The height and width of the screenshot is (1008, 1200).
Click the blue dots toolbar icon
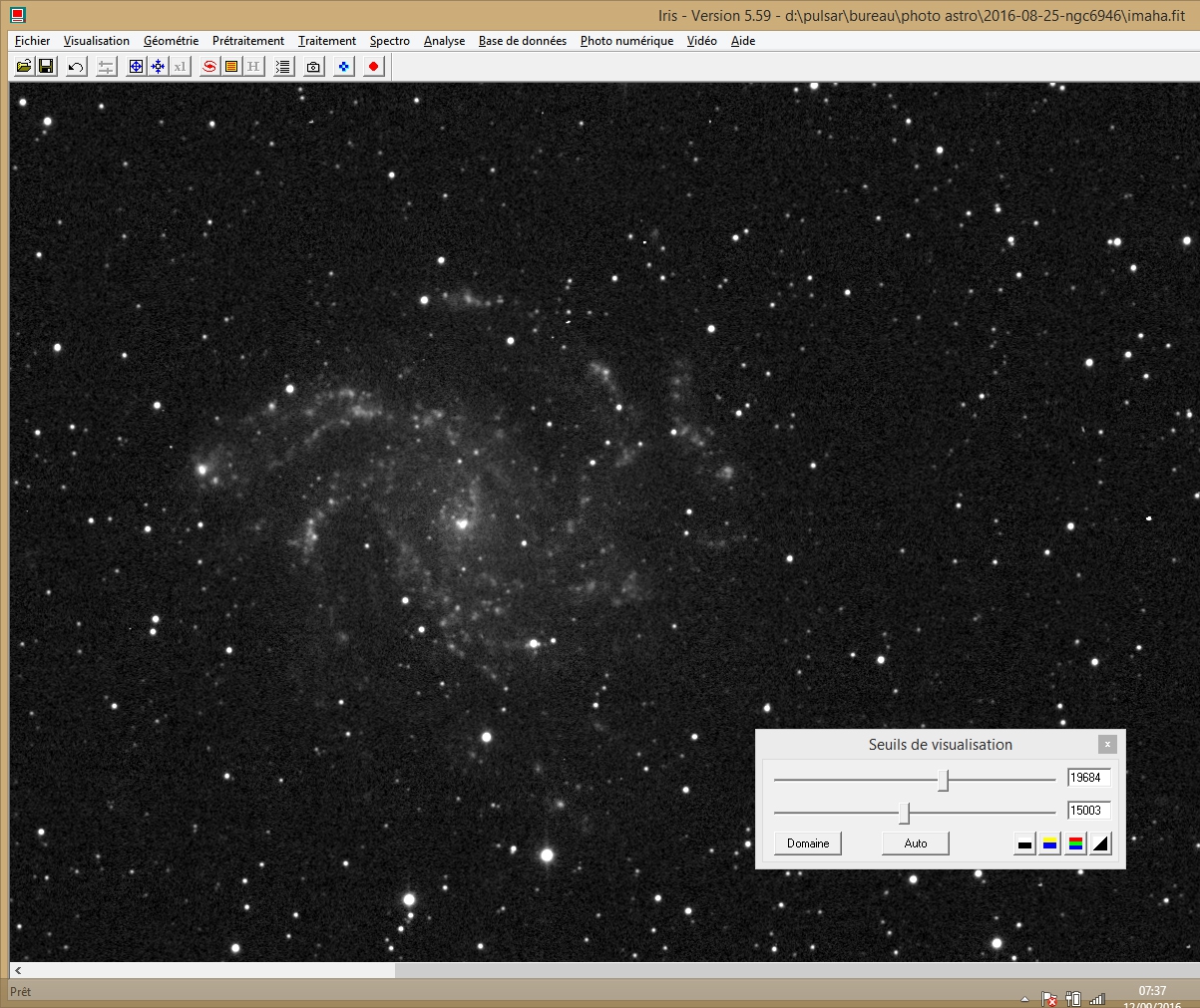pos(344,67)
